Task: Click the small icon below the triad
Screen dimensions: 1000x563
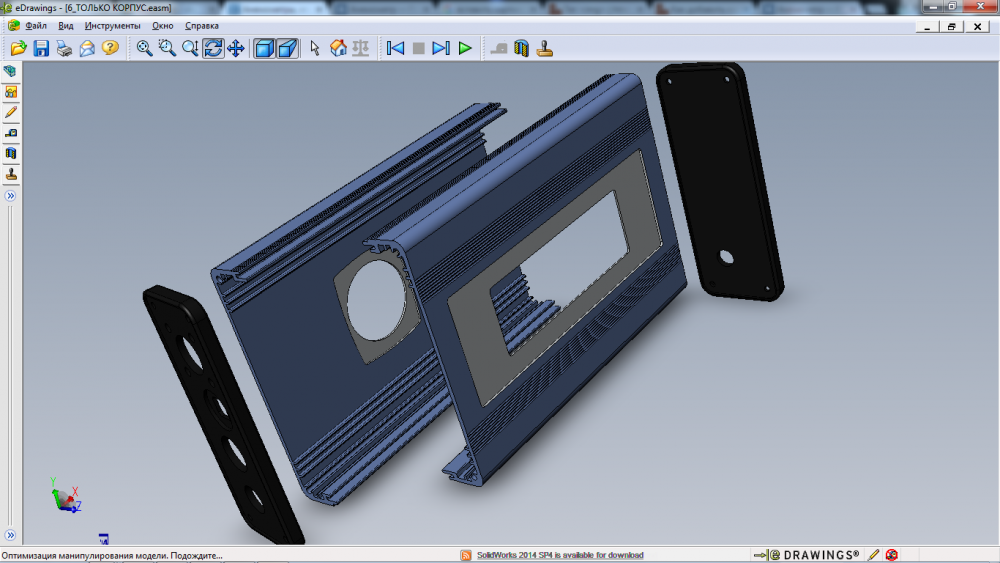Action: 103,539
